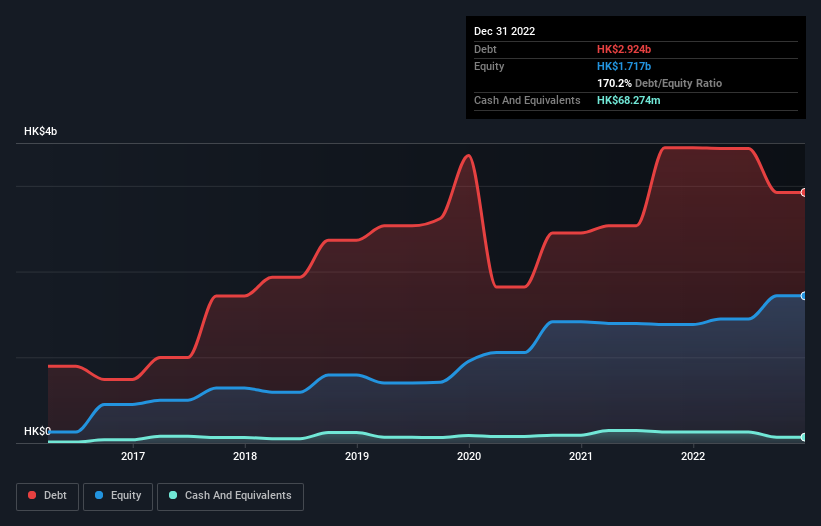
Task: Toggle the Debt series legend button
Action: [48, 496]
